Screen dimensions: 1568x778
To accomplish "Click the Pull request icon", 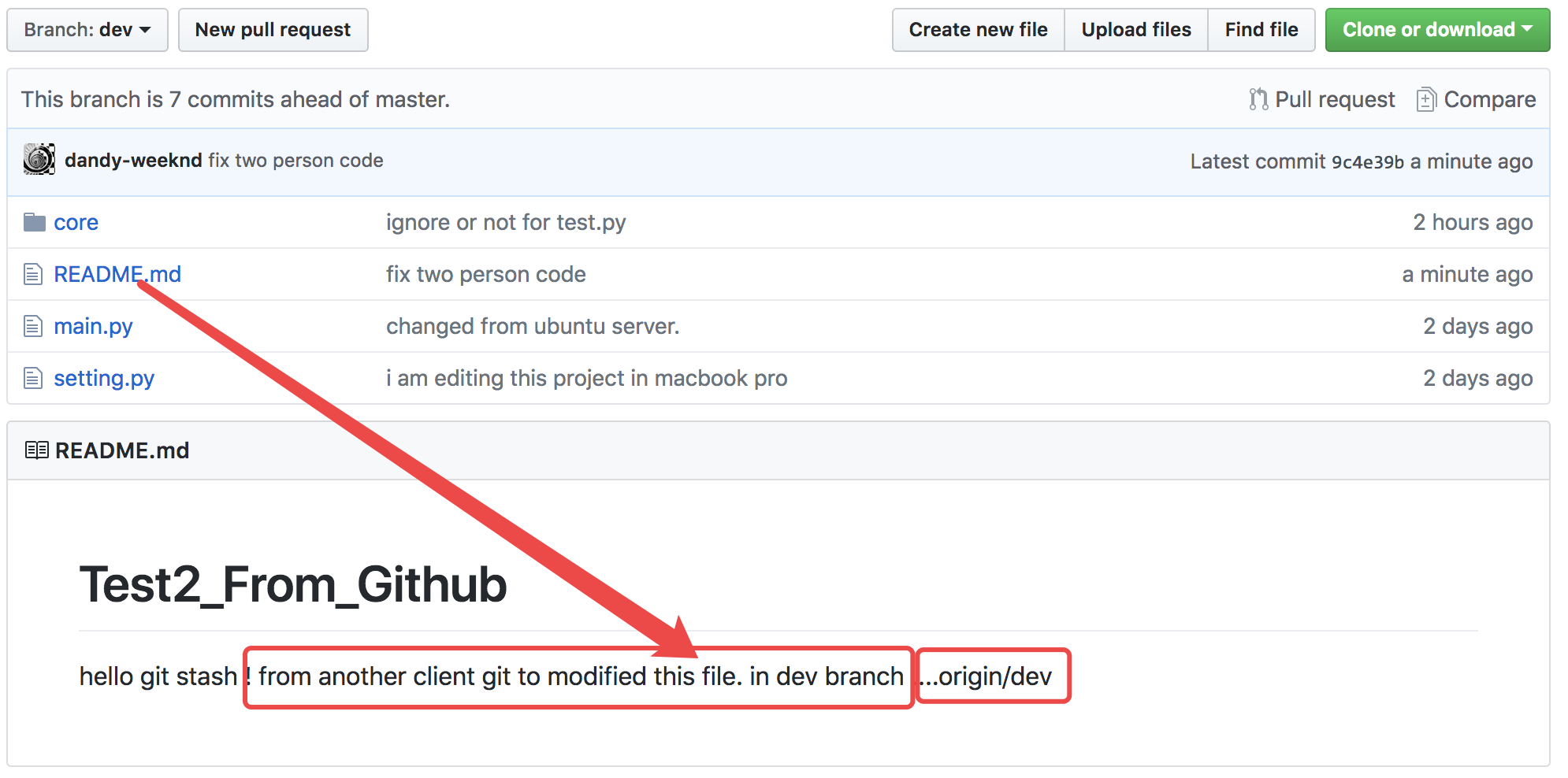I will (1258, 100).
